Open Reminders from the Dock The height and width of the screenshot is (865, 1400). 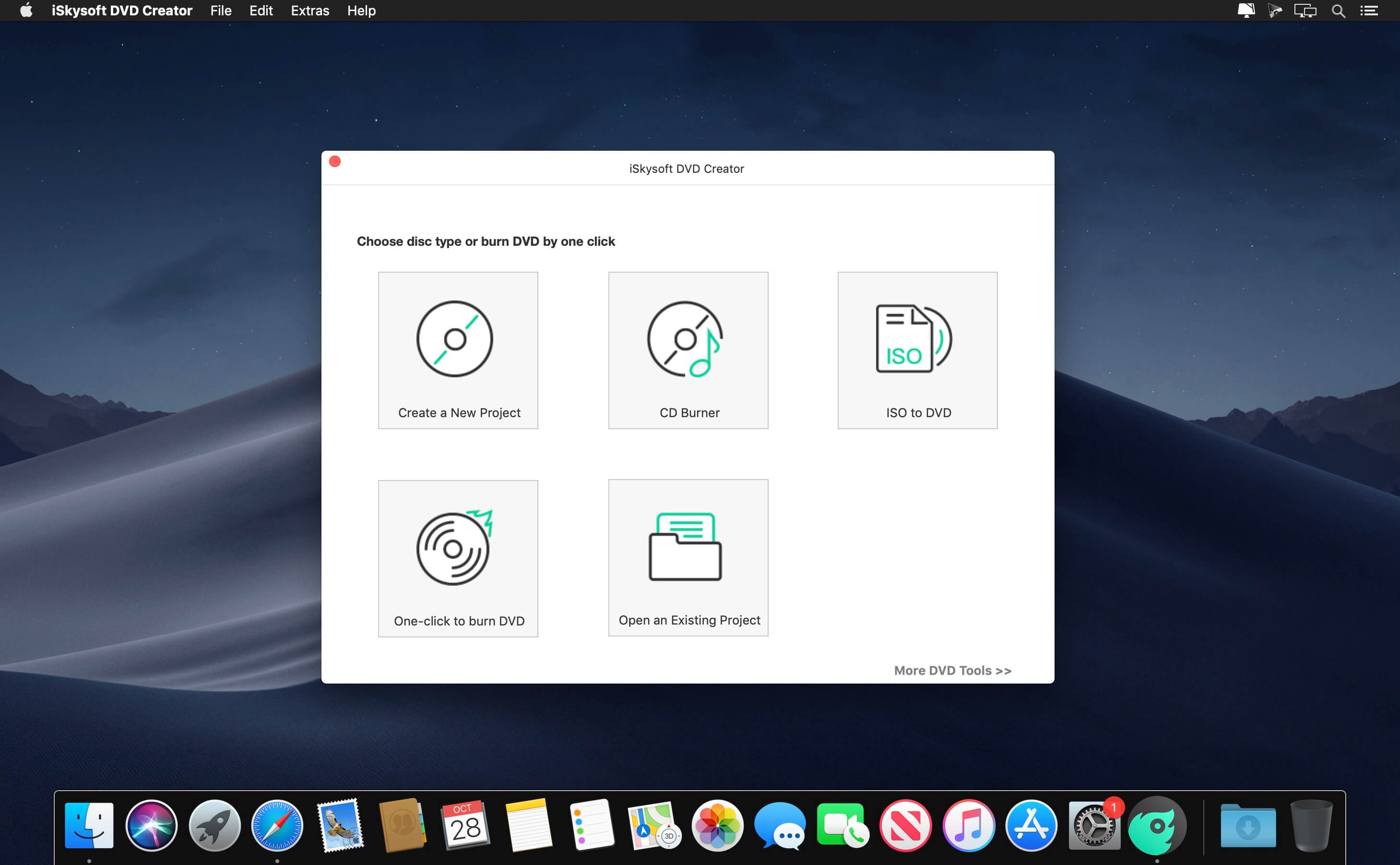pyautogui.click(x=592, y=825)
